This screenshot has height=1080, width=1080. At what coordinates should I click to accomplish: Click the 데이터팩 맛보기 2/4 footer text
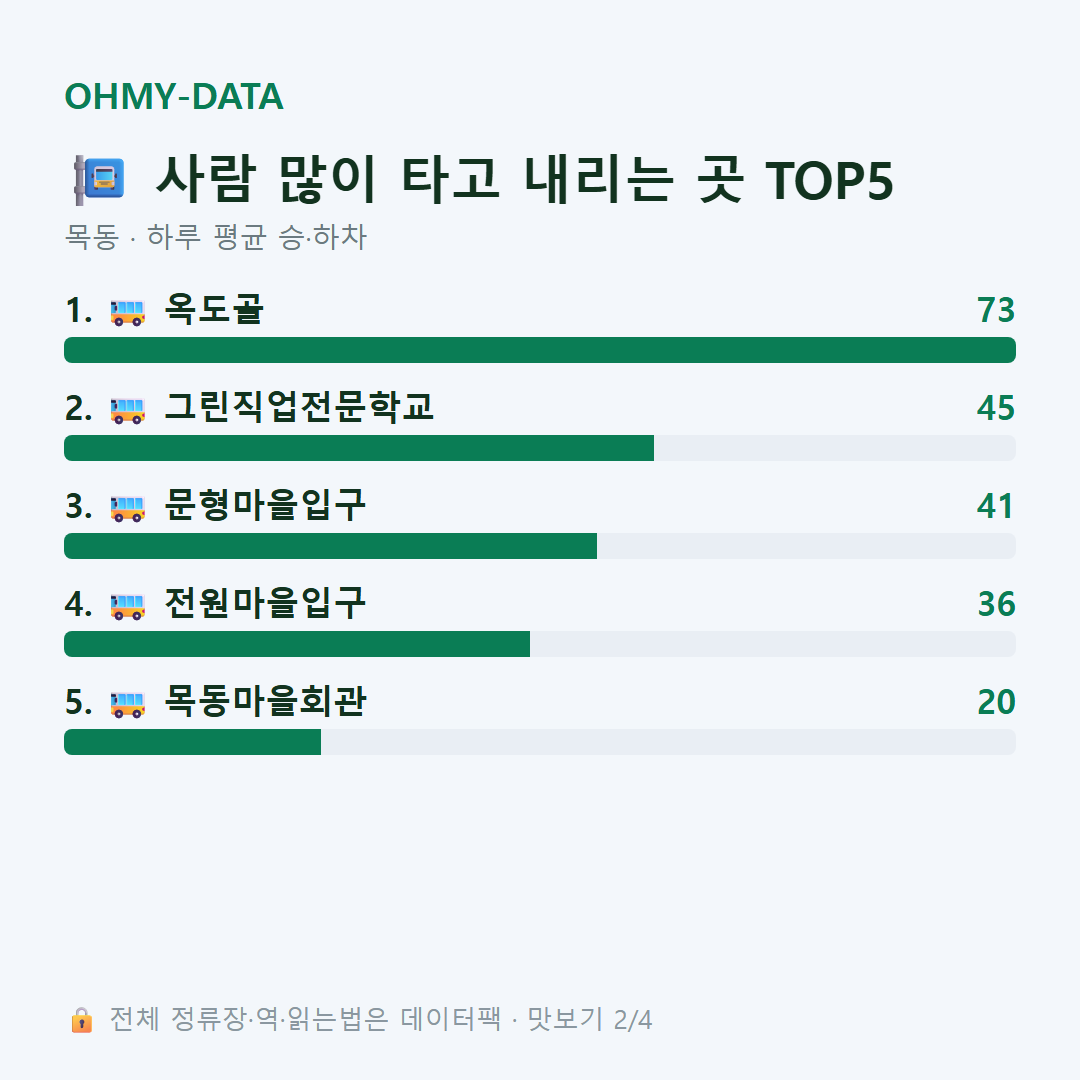coord(526,1019)
